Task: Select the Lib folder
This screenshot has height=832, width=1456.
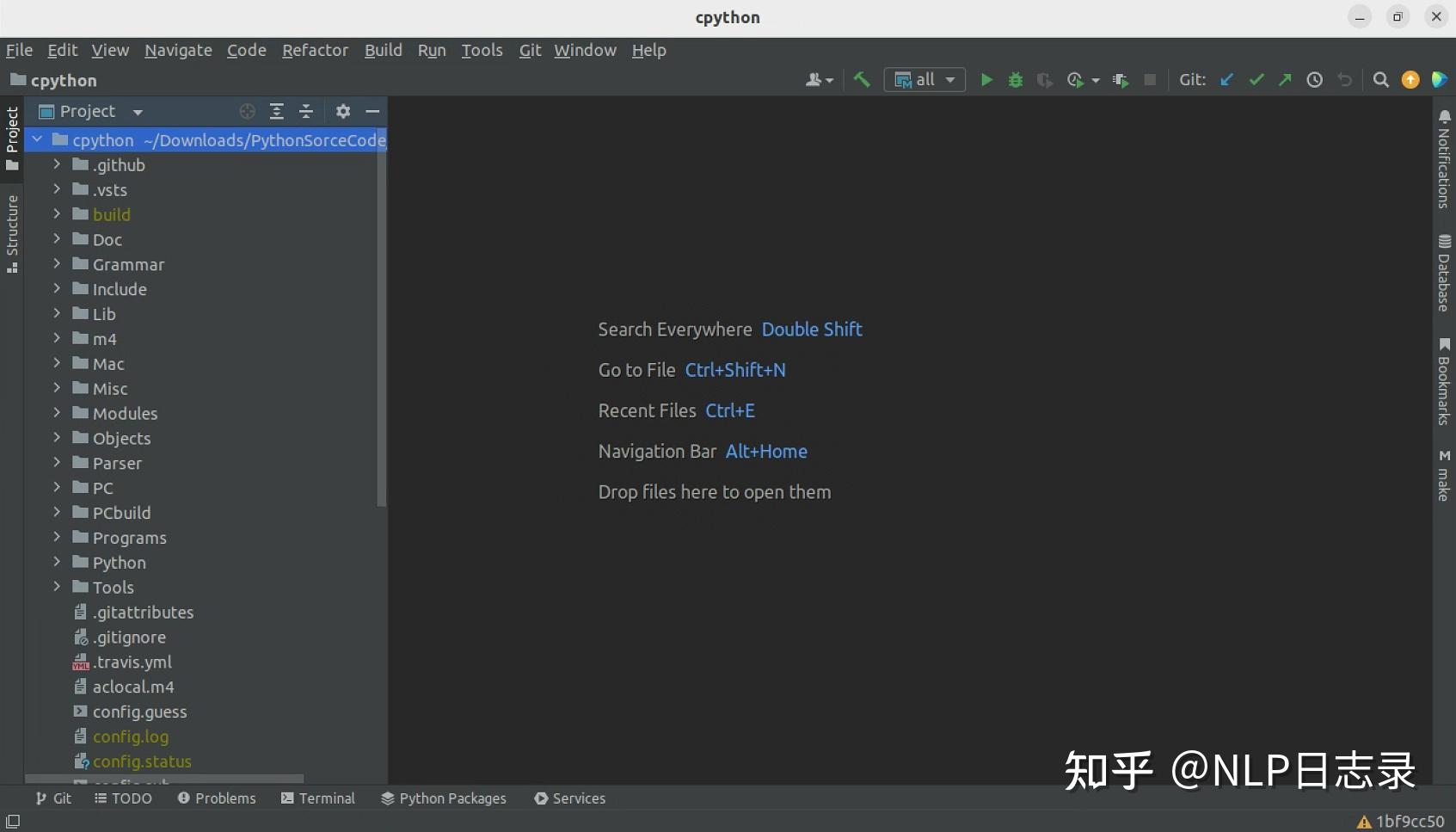Action: (104, 314)
